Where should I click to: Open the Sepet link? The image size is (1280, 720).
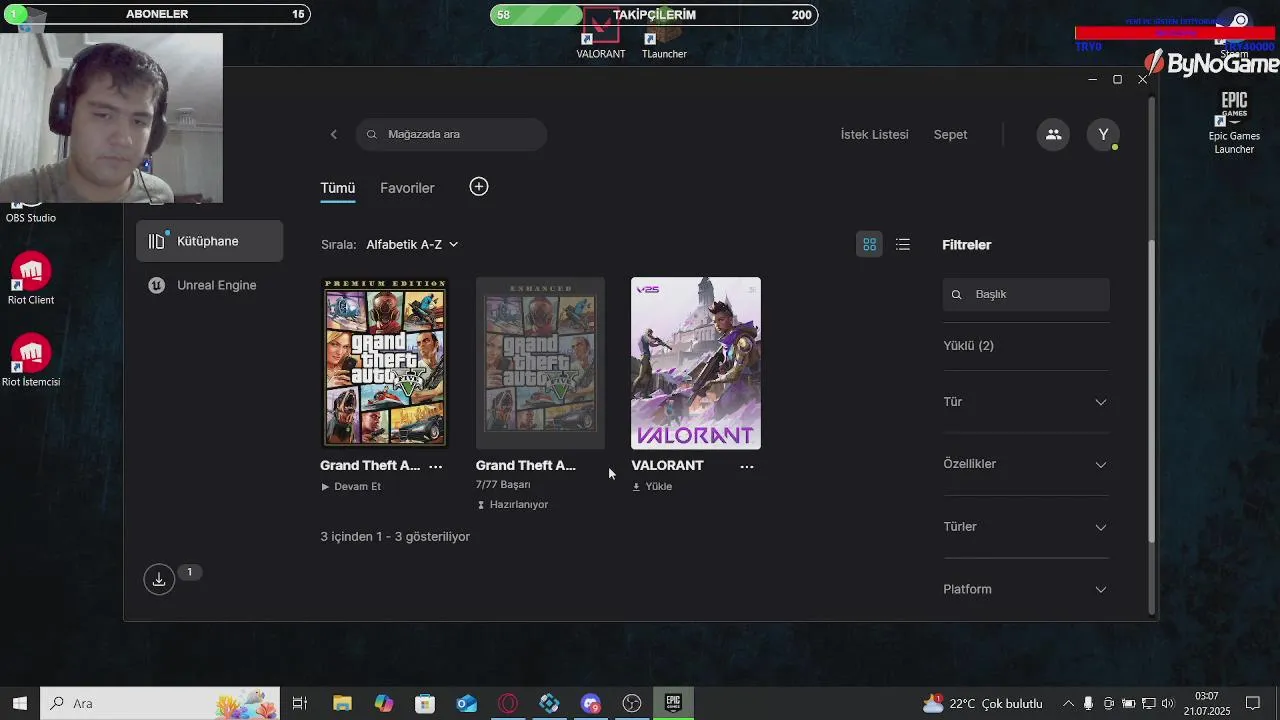[x=950, y=134]
